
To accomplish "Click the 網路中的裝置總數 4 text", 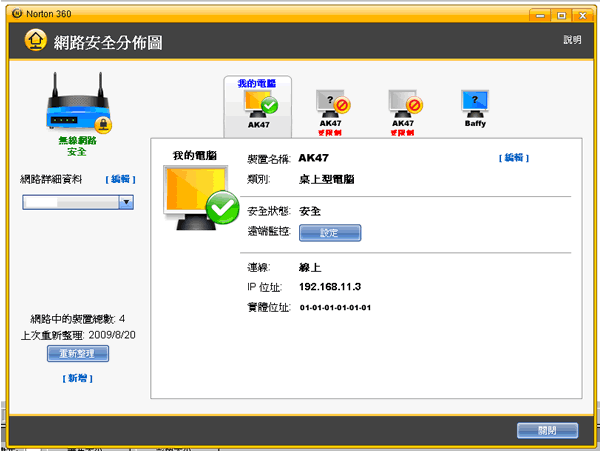I will 78,319.
